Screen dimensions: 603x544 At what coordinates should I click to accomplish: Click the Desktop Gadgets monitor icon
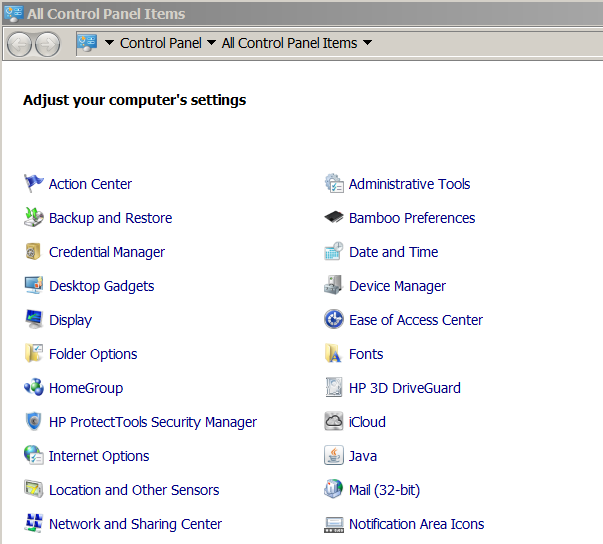(x=34, y=285)
